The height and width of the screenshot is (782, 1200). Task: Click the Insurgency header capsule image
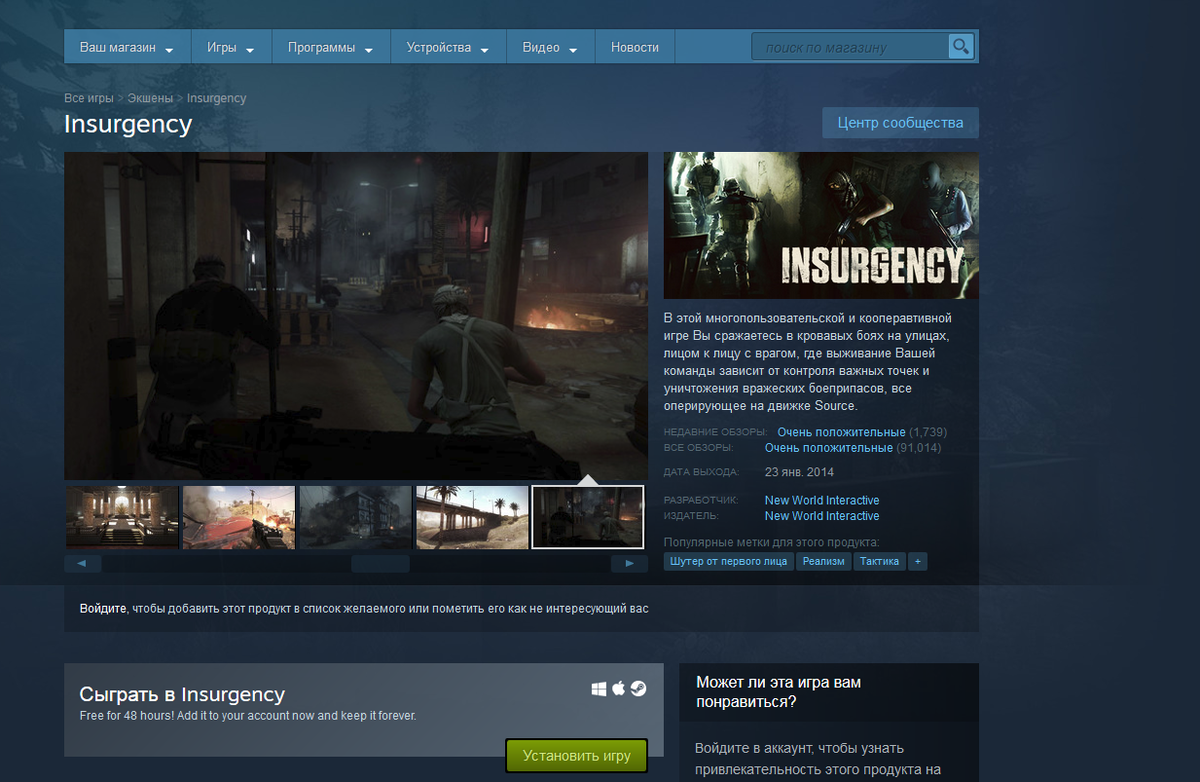821,225
